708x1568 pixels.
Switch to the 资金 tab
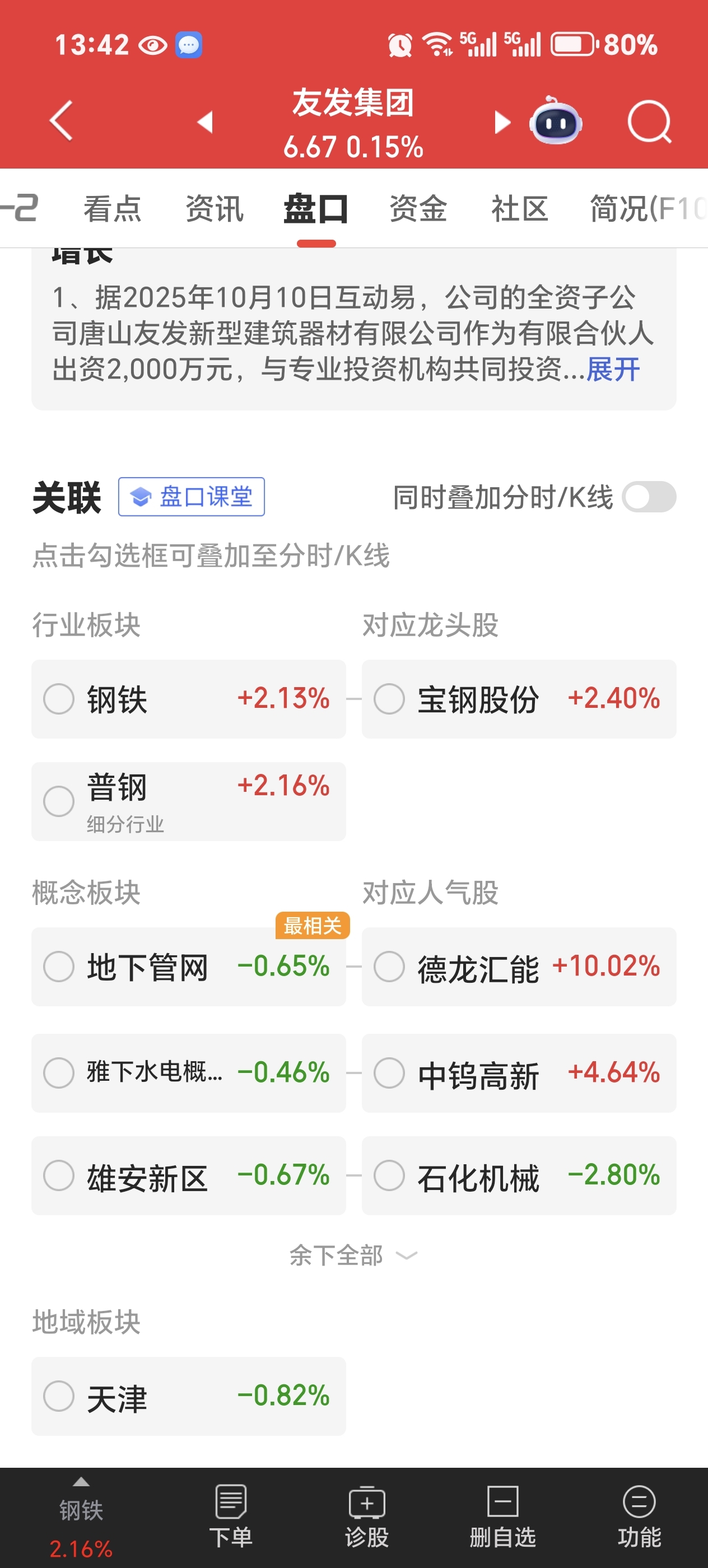(x=418, y=209)
